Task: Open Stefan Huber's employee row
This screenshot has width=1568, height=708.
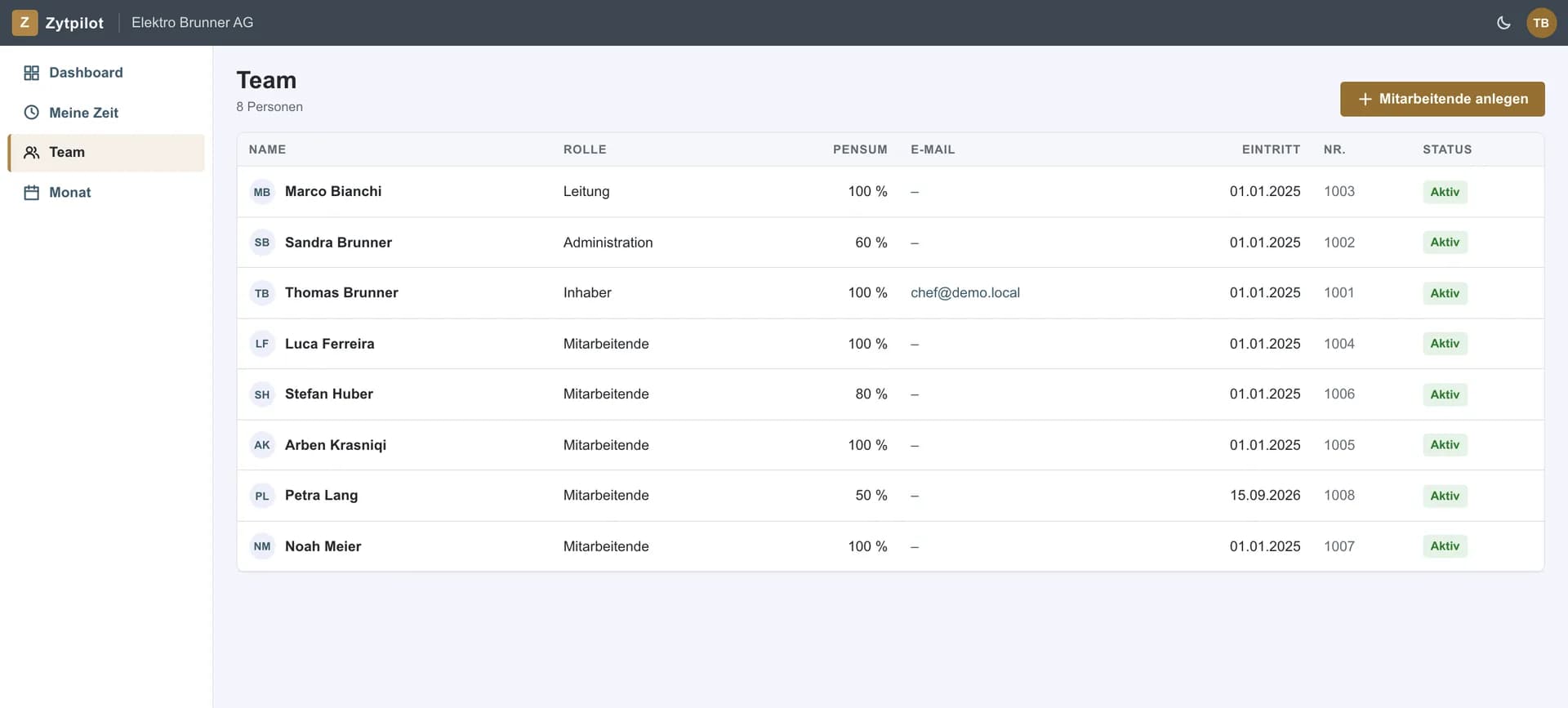Action: point(890,394)
